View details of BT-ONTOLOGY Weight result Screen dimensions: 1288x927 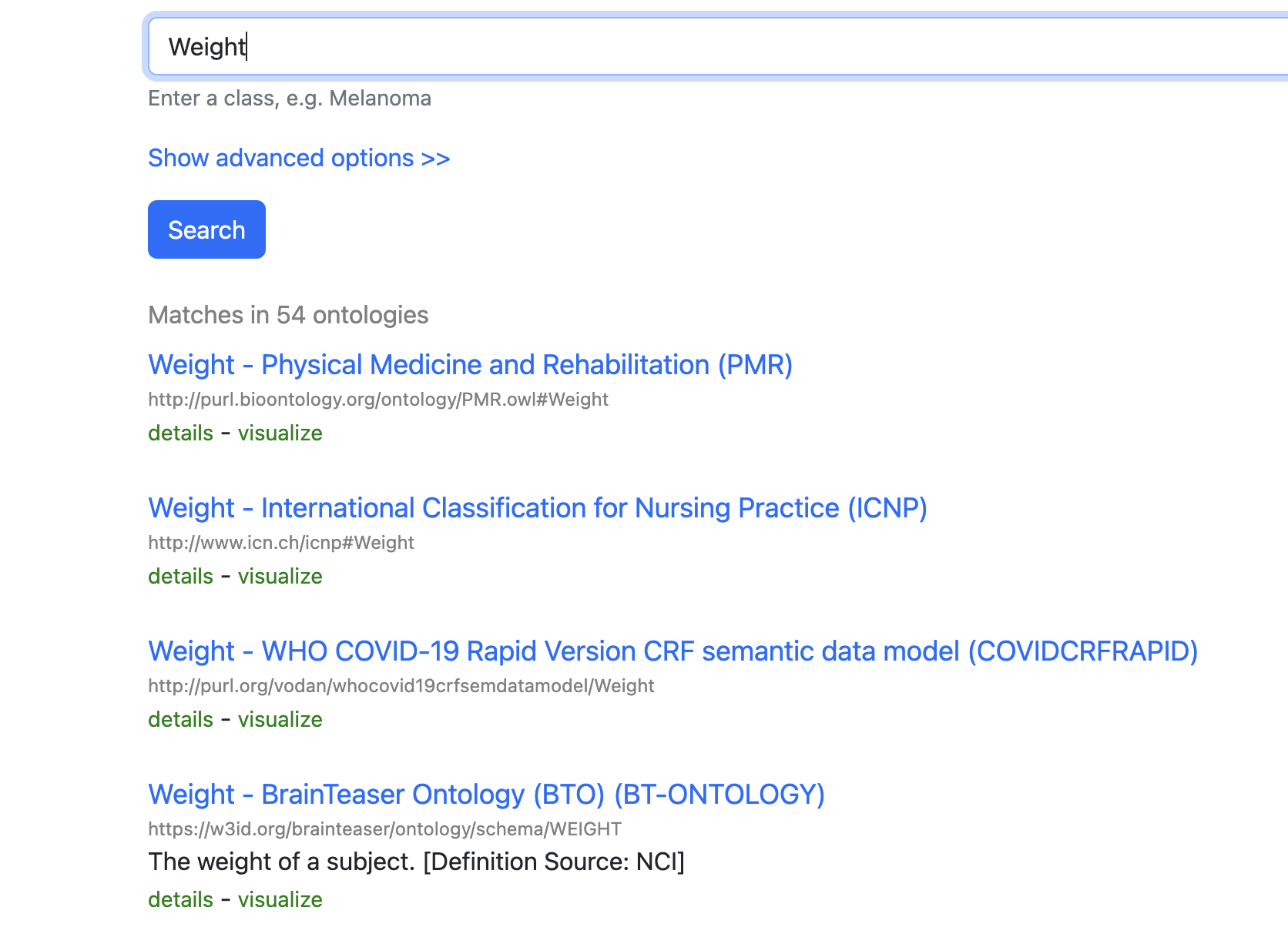click(179, 899)
